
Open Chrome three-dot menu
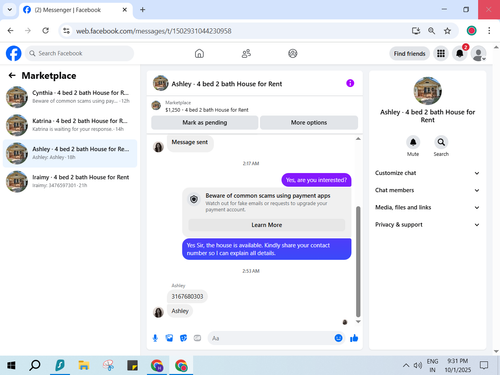(x=489, y=31)
